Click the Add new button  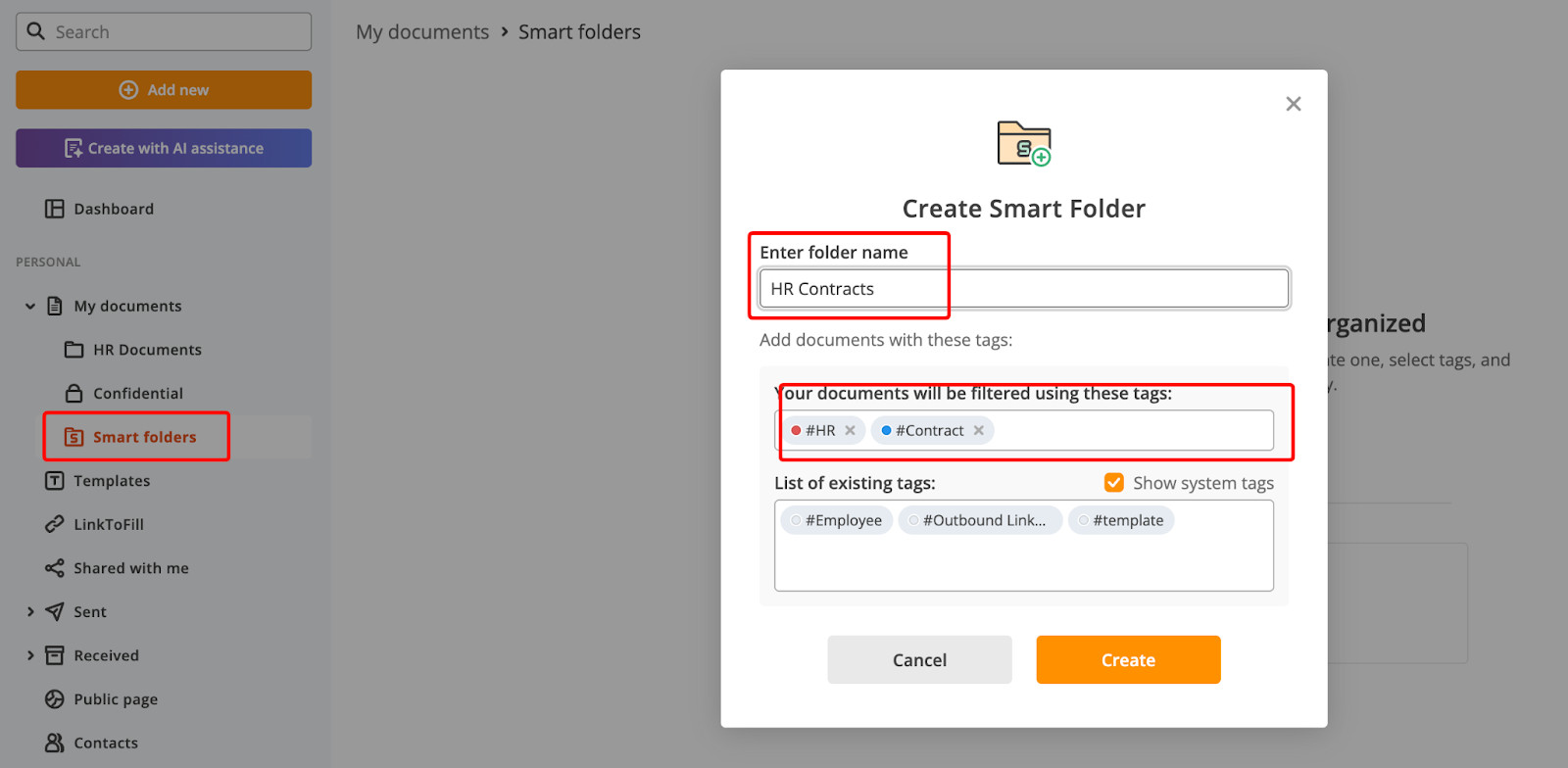[x=164, y=89]
